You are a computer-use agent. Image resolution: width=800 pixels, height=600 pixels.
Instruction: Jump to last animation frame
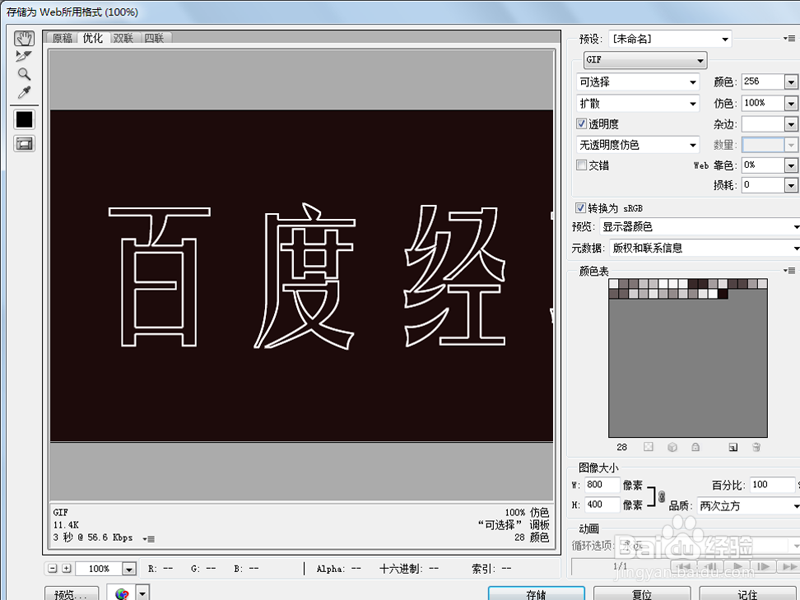(x=789, y=567)
